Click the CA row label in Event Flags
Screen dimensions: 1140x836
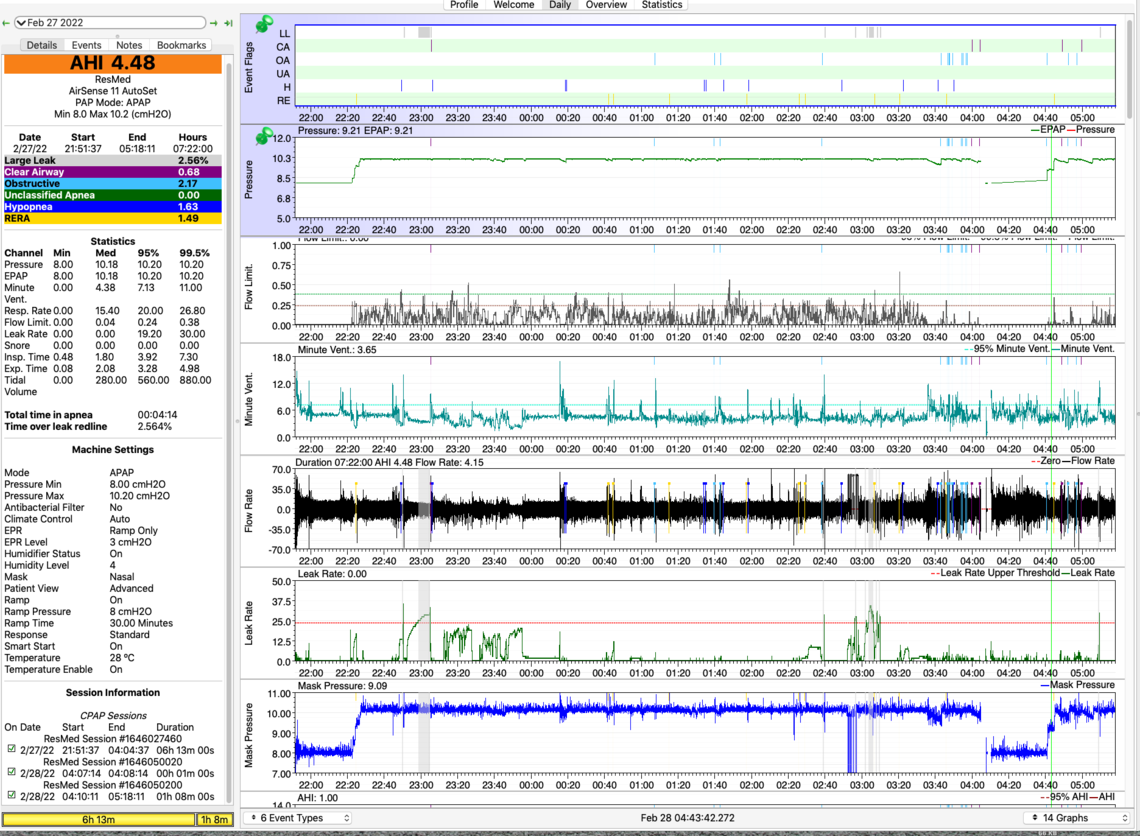[x=283, y=47]
